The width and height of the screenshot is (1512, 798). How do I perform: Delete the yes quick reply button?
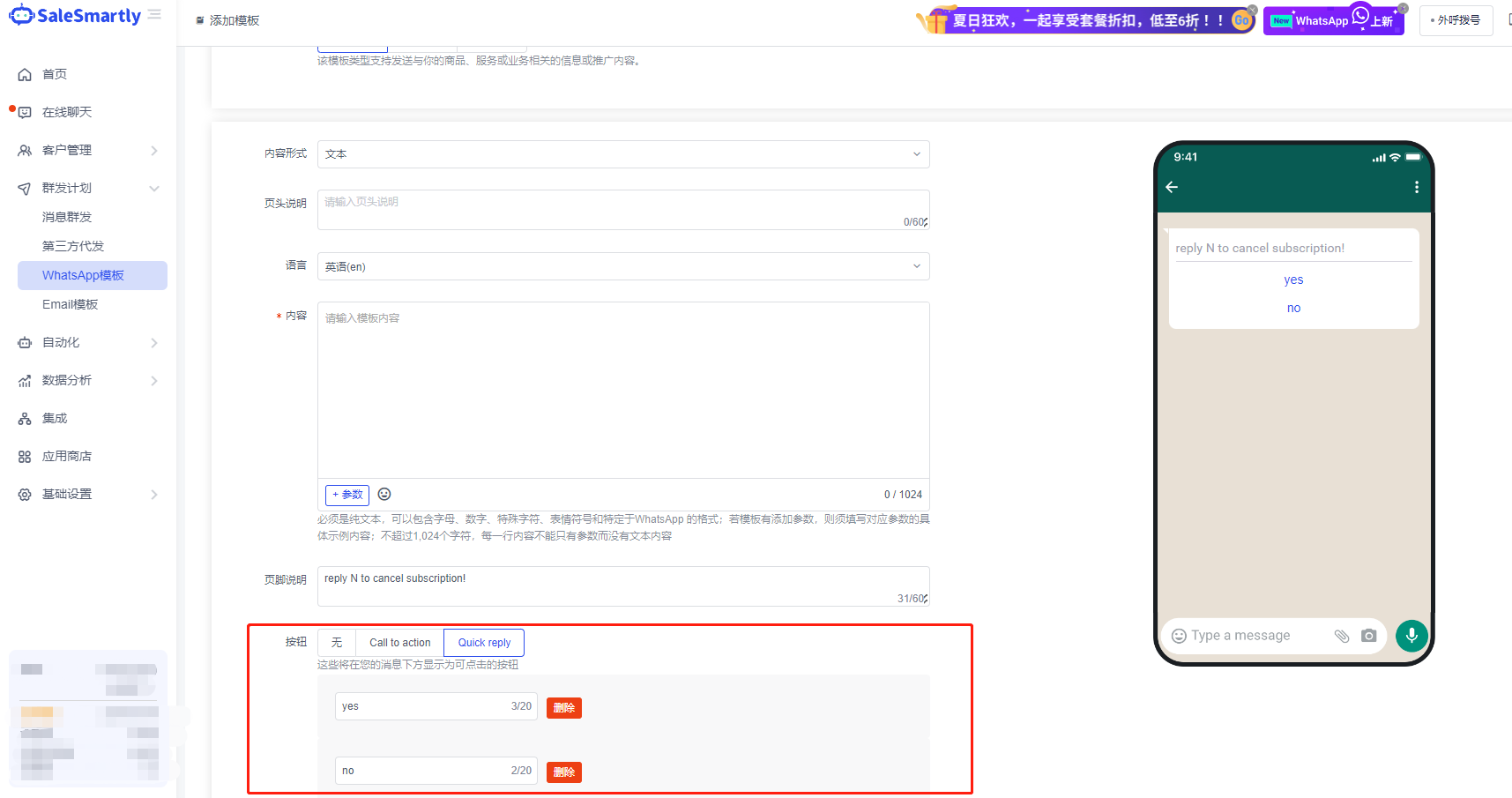[563, 707]
